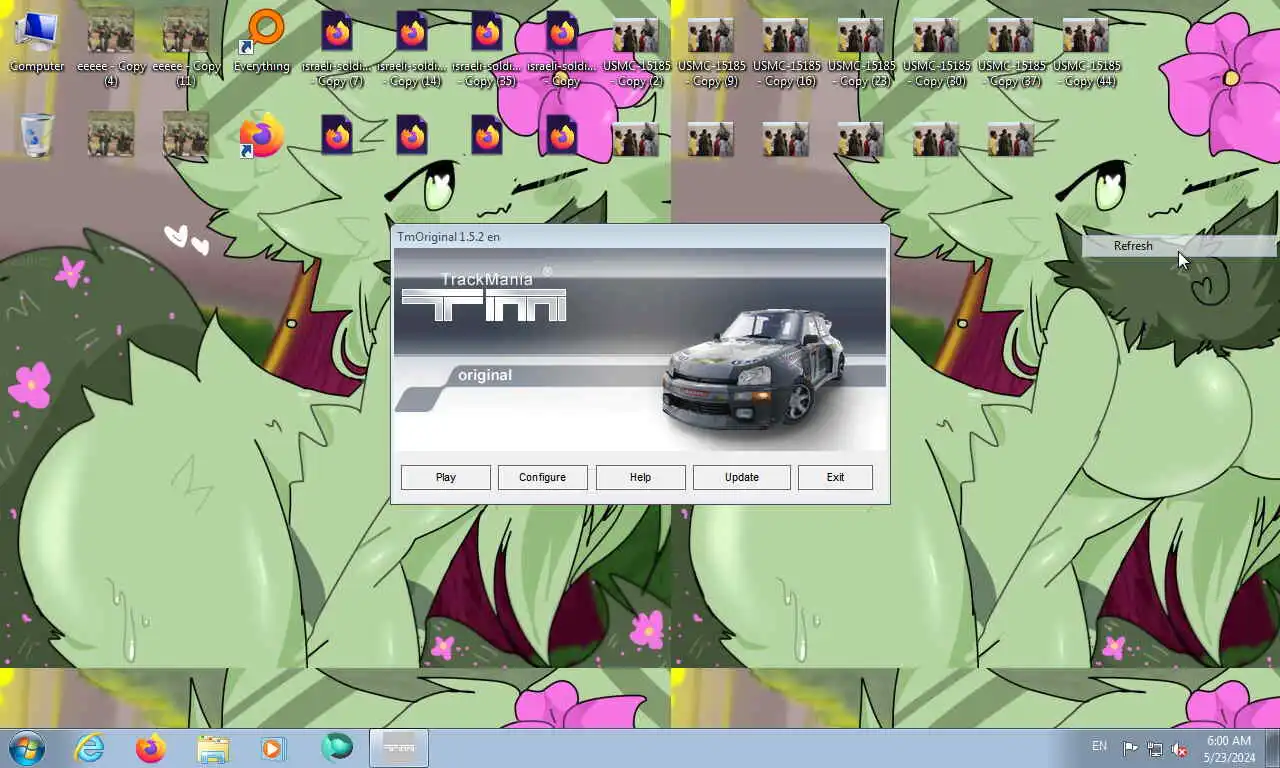
Task: Click the teal round app icon on the taskbar
Action: 337,748
